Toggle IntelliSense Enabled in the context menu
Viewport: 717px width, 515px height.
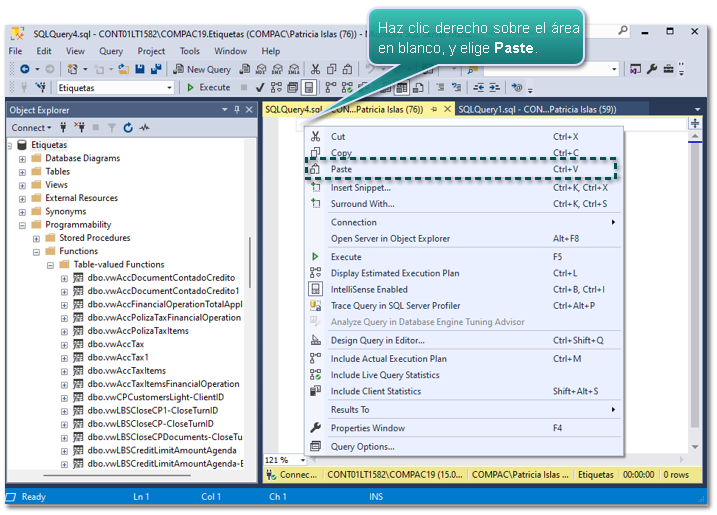click(464, 290)
